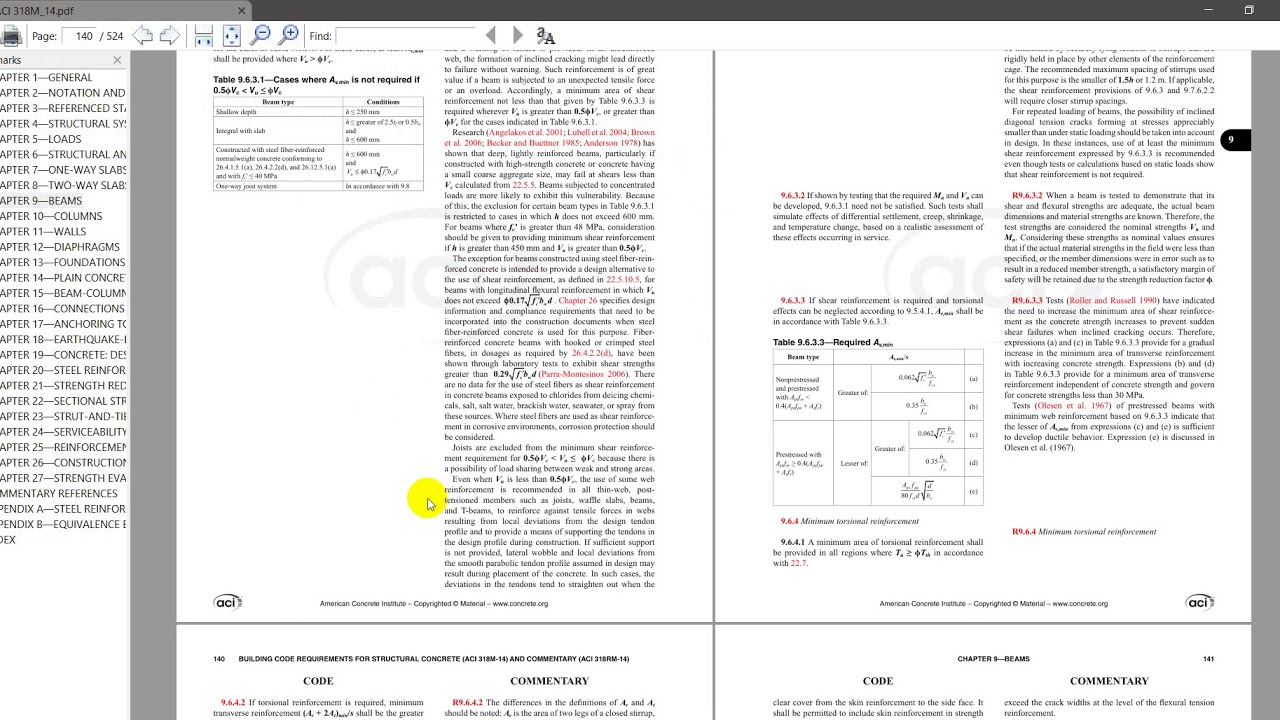Toggle the Match Case search icon
Image resolution: width=1280 pixels, height=720 pixels.
pyautogui.click(x=545, y=36)
